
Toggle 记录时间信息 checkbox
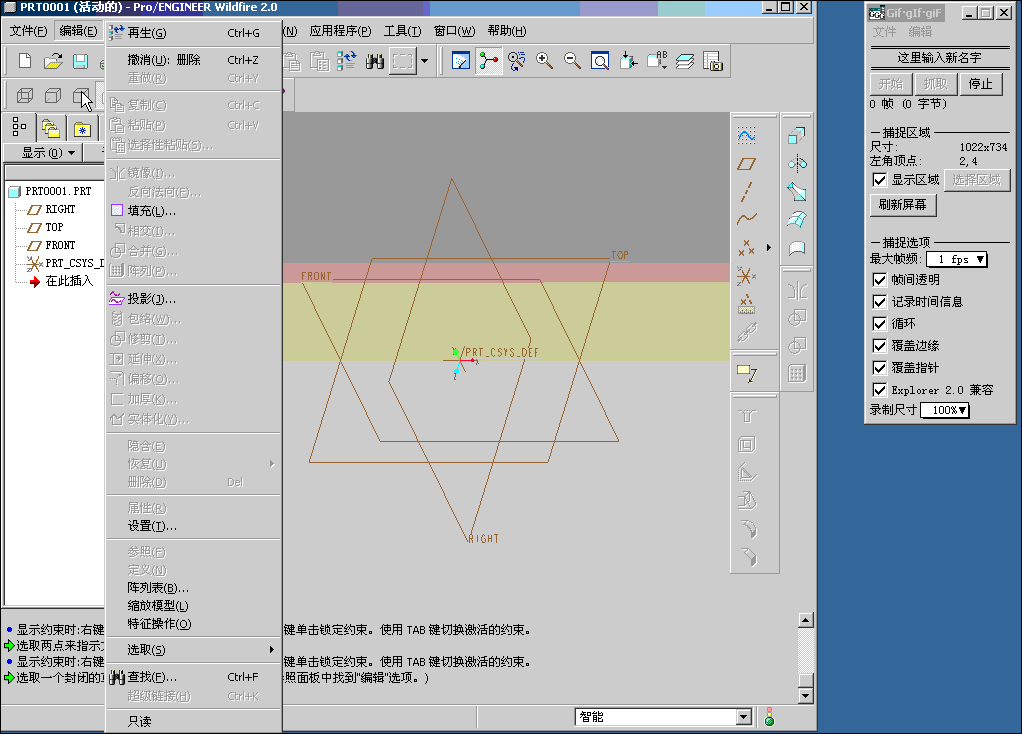(879, 302)
